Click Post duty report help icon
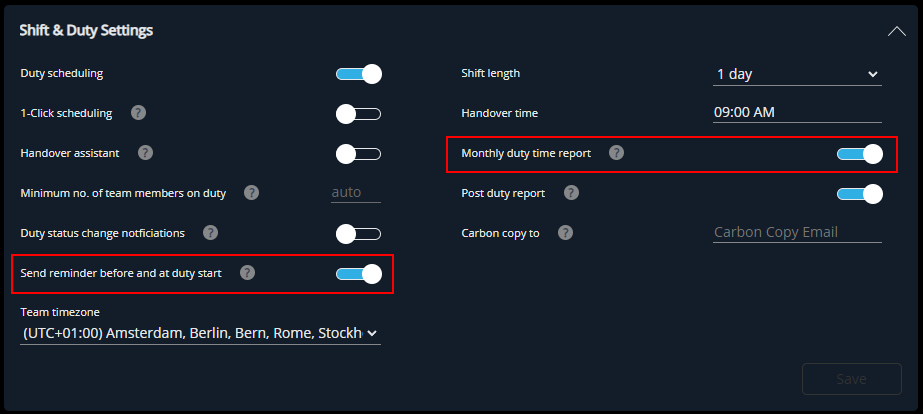Image resolution: width=923 pixels, height=414 pixels. point(572,193)
